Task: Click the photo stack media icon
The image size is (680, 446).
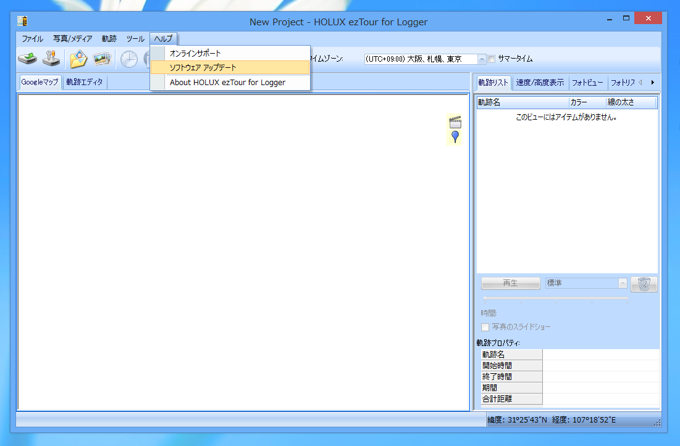Action: pyautogui.click(x=102, y=59)
